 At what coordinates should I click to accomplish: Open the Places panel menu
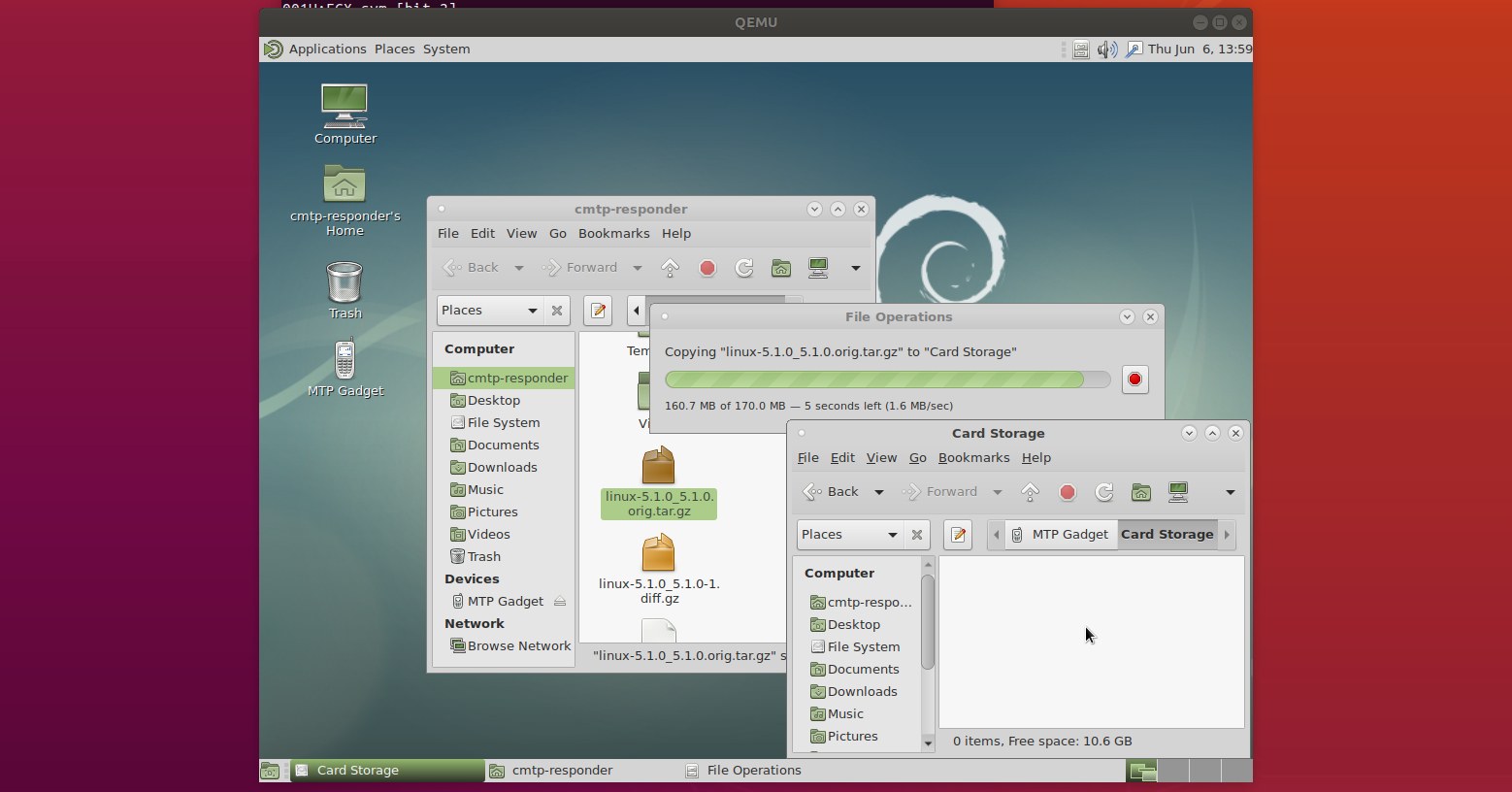pyautogui.click(x=395, y=49)
